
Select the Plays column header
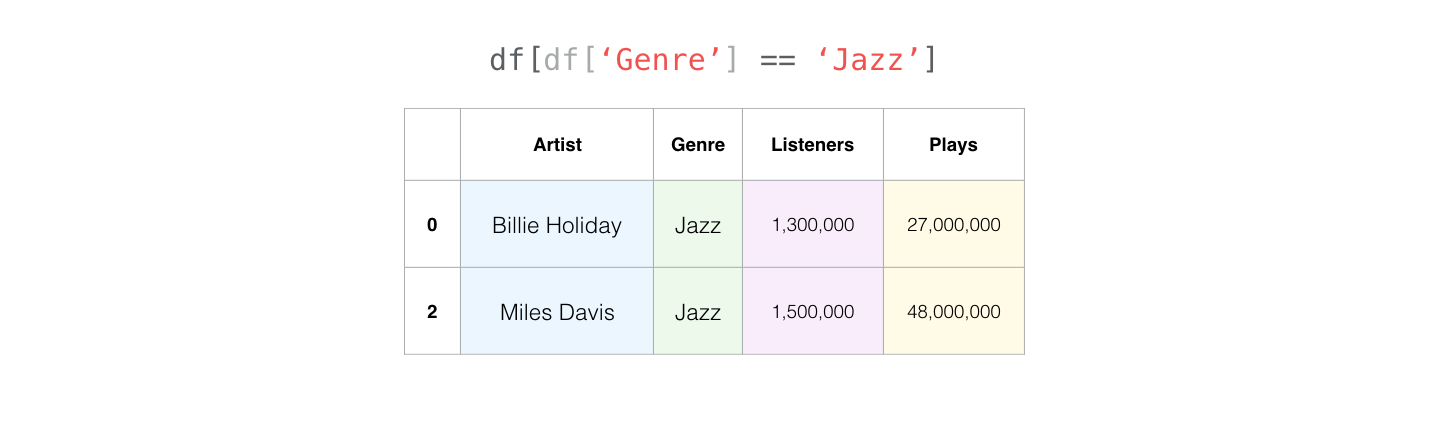click(954, 145)
